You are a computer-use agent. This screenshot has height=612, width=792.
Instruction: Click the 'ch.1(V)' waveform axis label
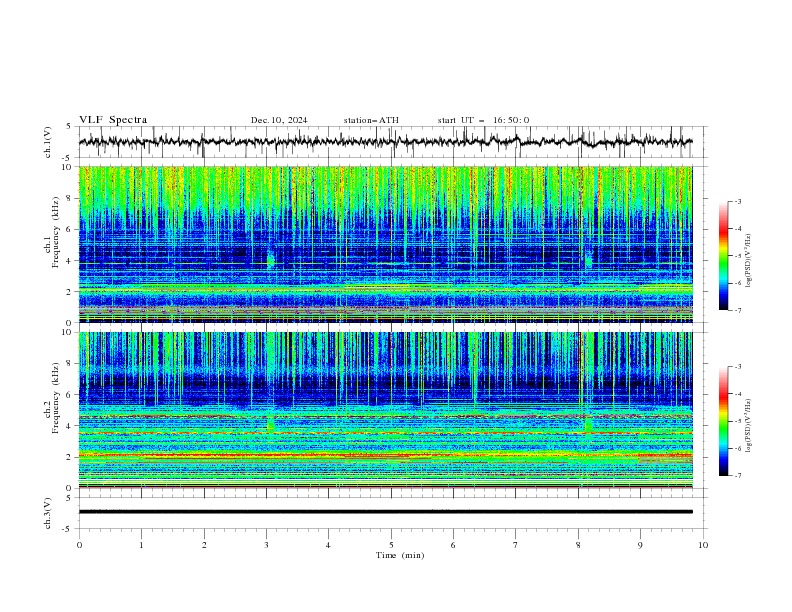[48, 142]
